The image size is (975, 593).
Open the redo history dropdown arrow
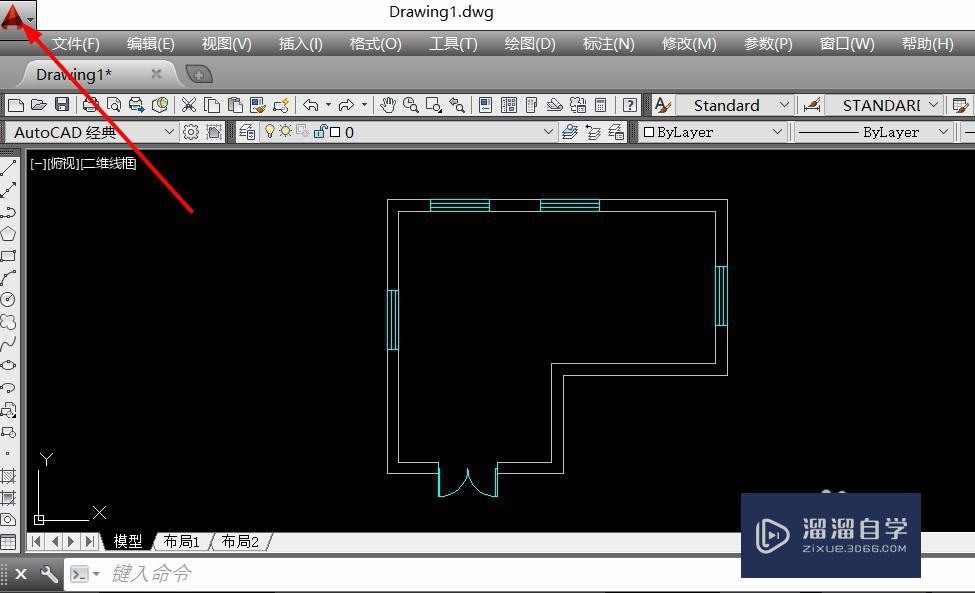(364, 105)
